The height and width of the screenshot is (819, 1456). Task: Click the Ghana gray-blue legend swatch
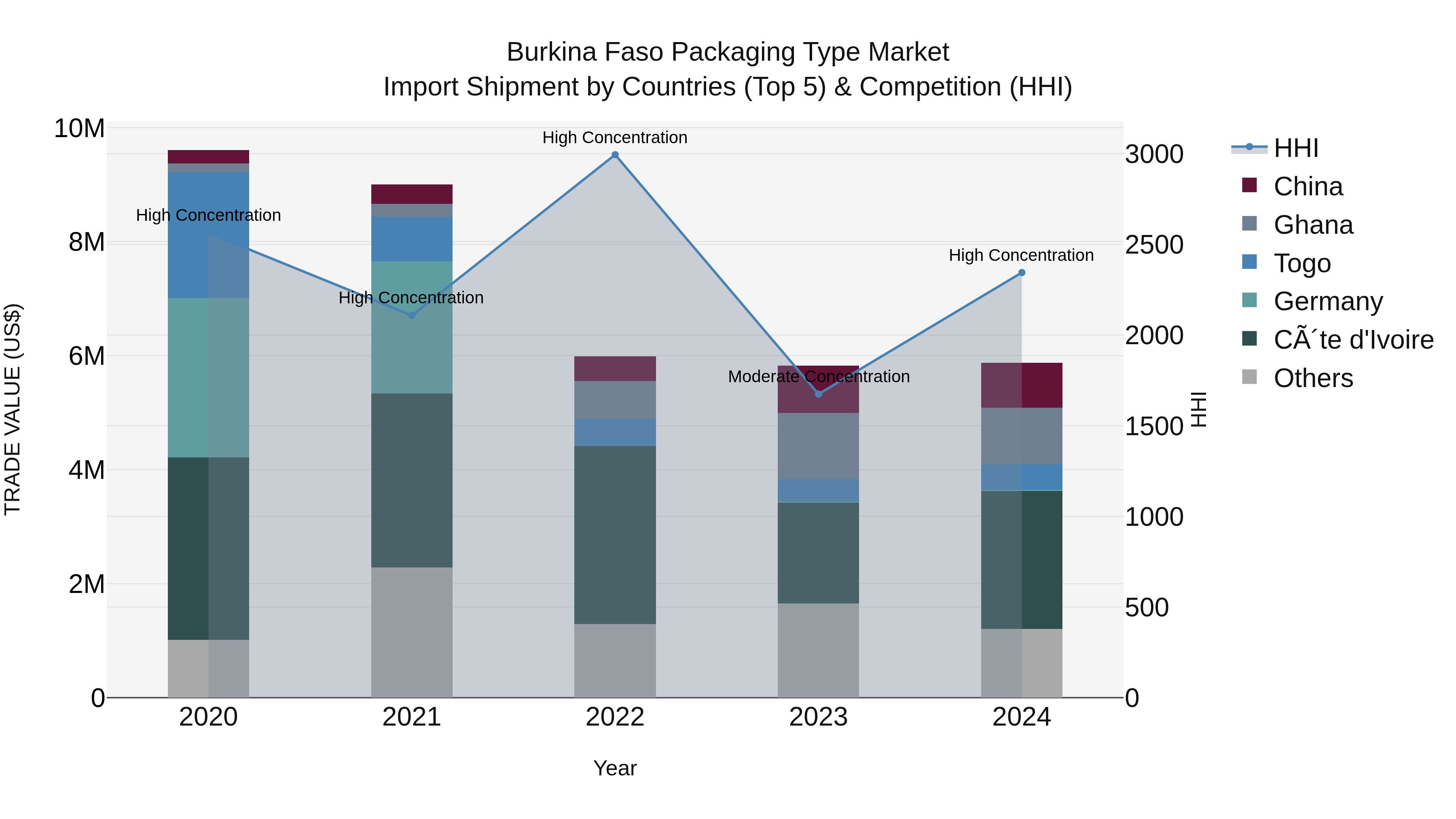pyautogui.click(x=1249, y=223)
